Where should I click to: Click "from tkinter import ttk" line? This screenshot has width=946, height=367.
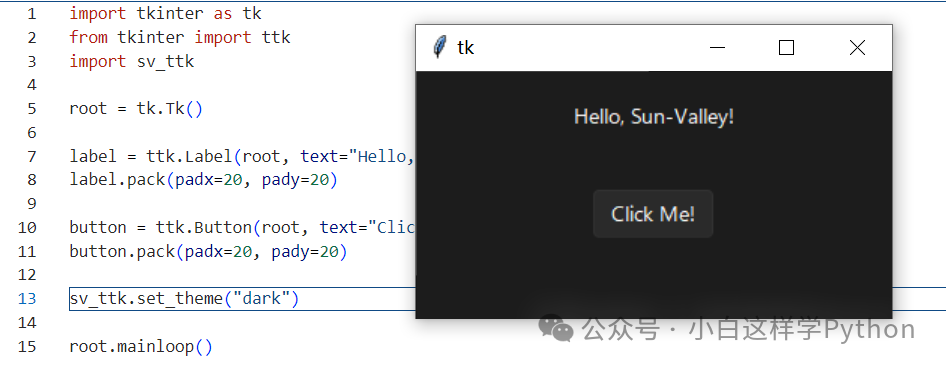tap(180, 37)
